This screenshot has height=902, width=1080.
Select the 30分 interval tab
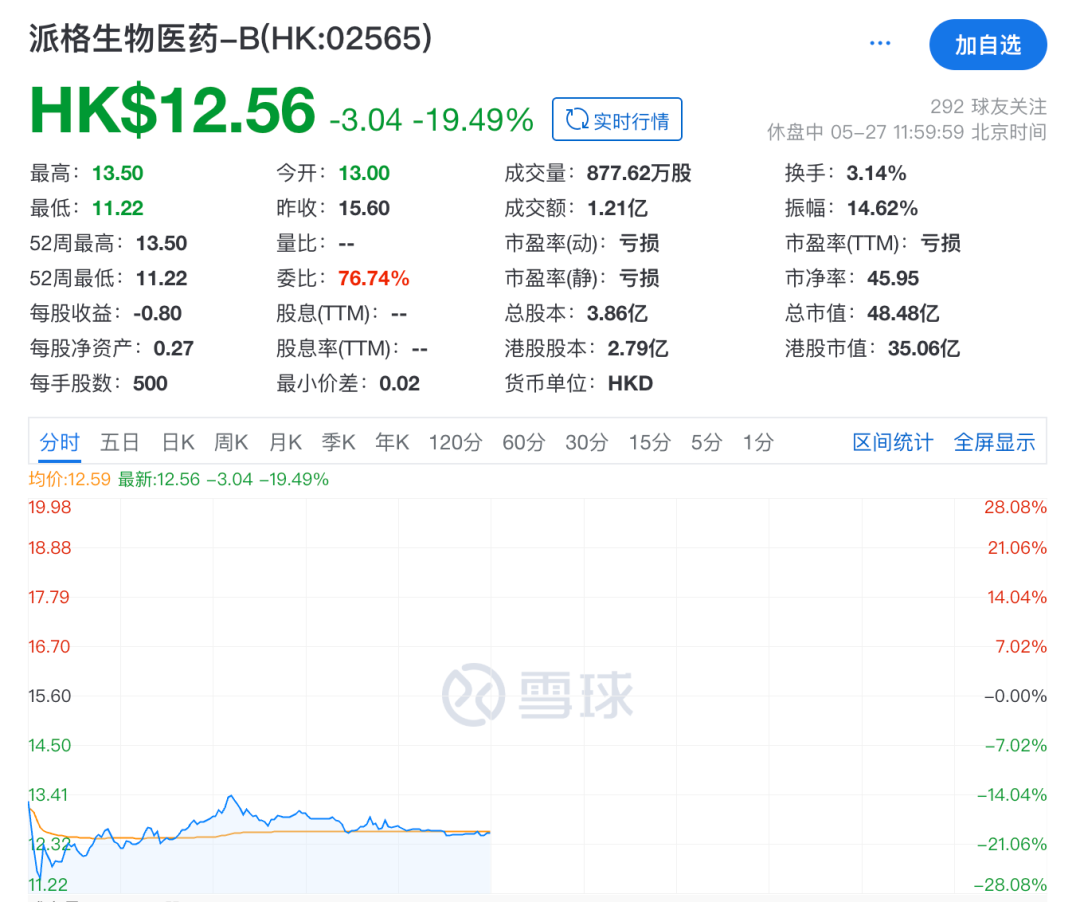click(x=586, y=442)
